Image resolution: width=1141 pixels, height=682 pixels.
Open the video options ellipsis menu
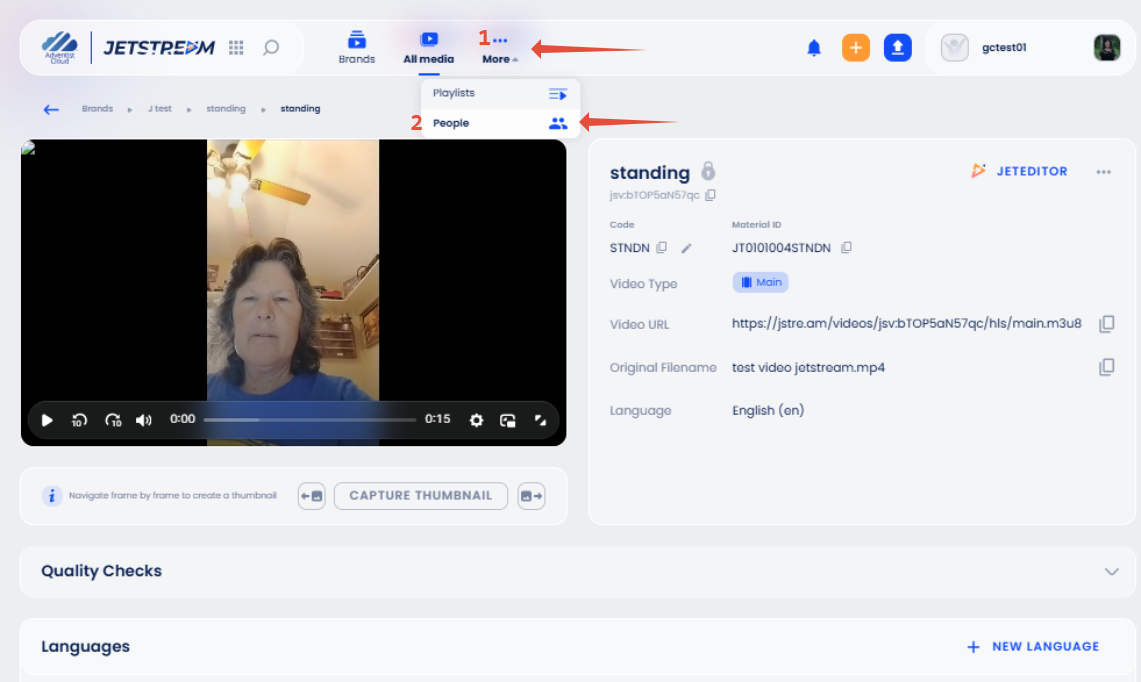(1103, 172)
